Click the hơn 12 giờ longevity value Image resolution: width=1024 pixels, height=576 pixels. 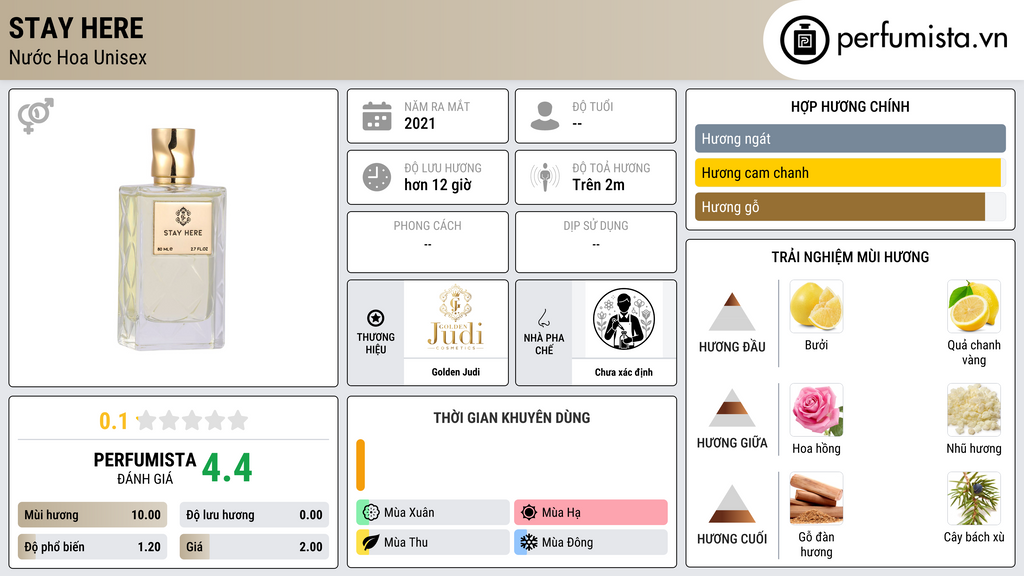point(438,185)
